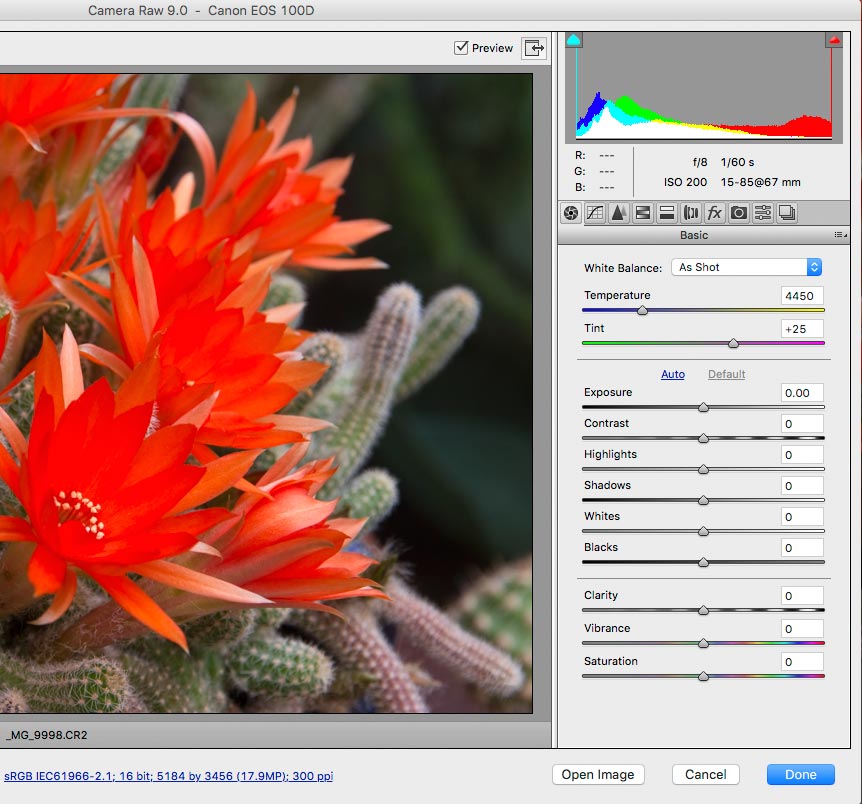This screenshot has width=862, height=804.
Task: Click the Shadows slider handle
Action: 703,500
